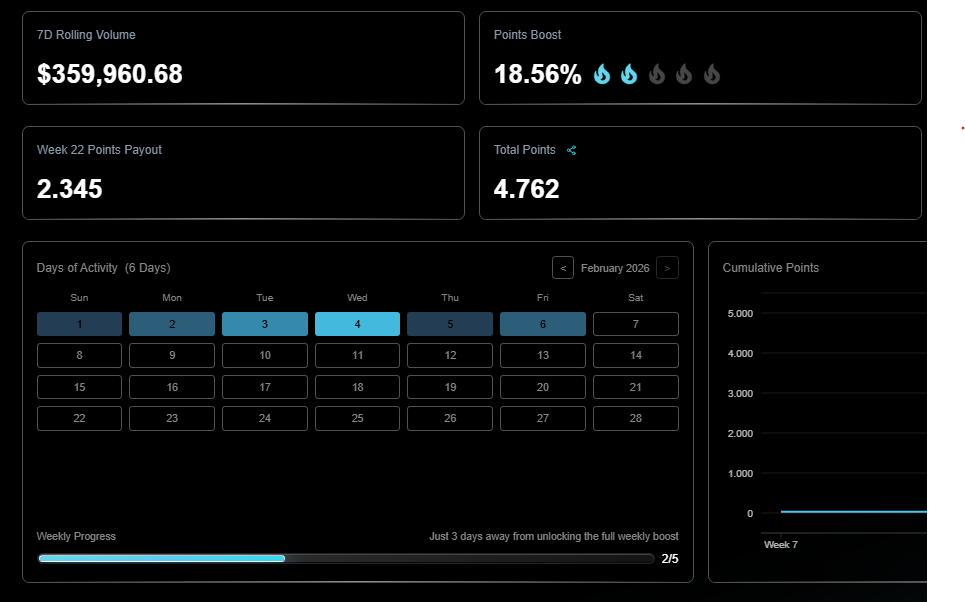Click the third gray flame icon
This screenshot has height=602, width=965.
tap(657, 73)
